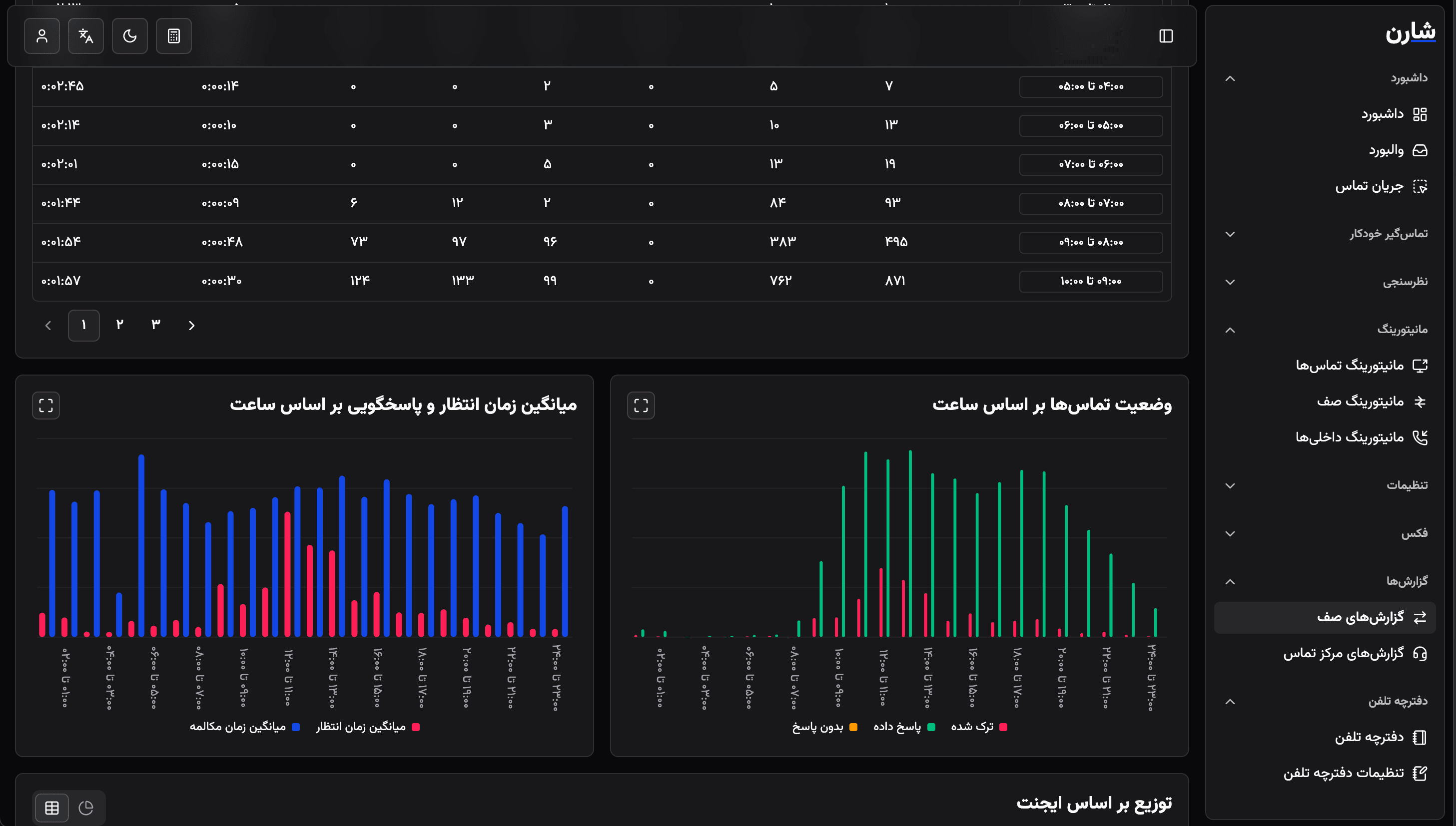Click the notebook icon for دفترچه تلفن
This screenshot has width=1456, height=826.
click(1420, 738)
